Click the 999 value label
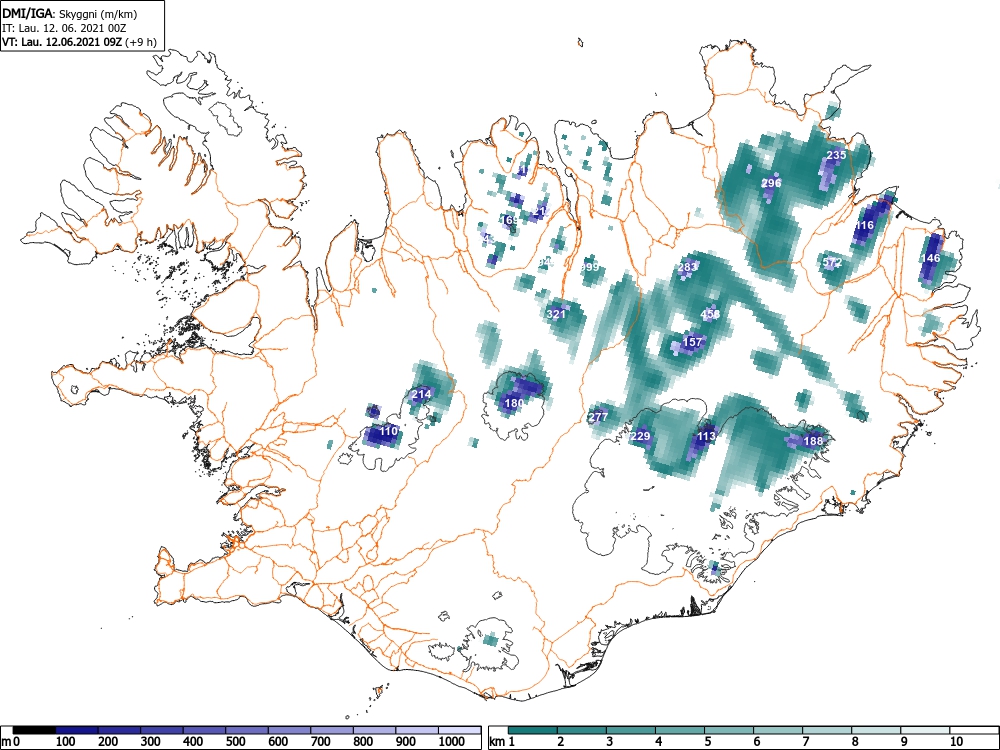 coord(590,267)
